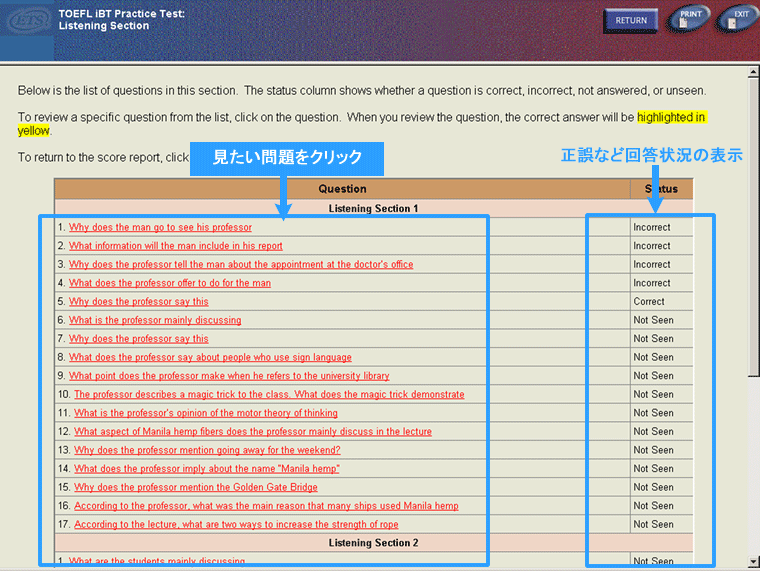Click the EXIT icon button
Viewport: 760px width, 571px height.
click(x=739, y=18)
